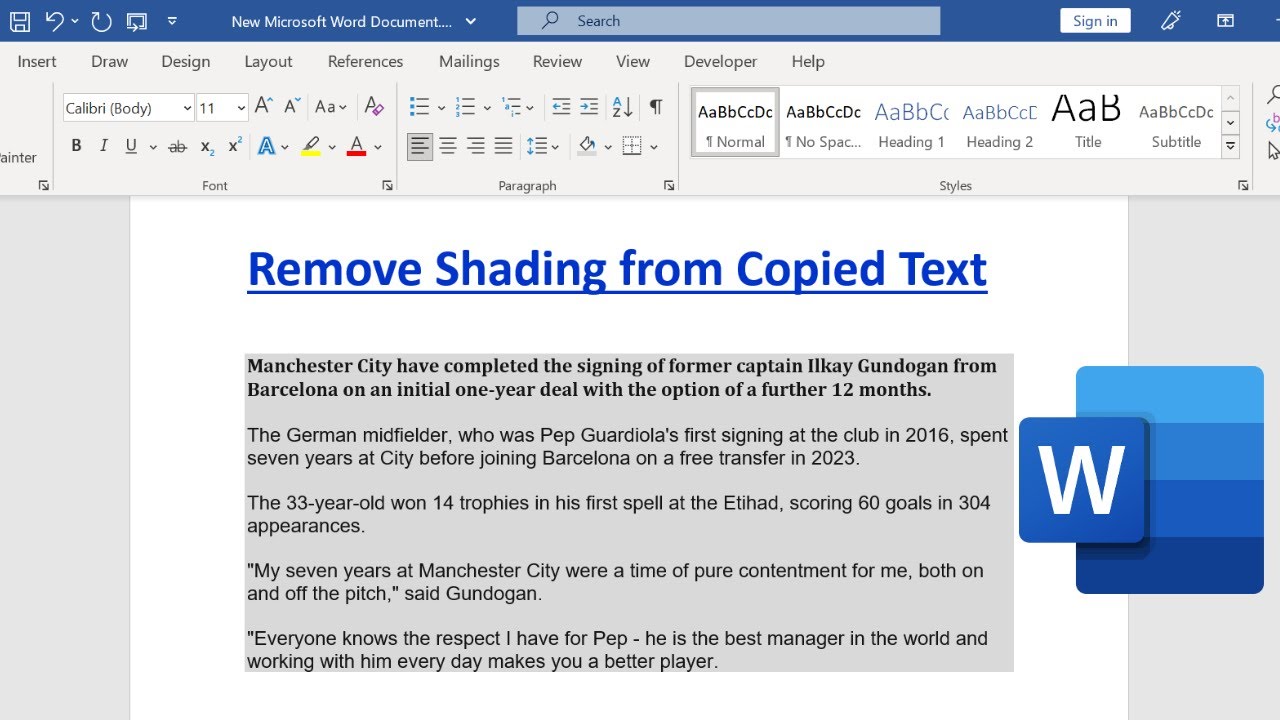Open the Paragraph dialog launcher

[669, 186]
